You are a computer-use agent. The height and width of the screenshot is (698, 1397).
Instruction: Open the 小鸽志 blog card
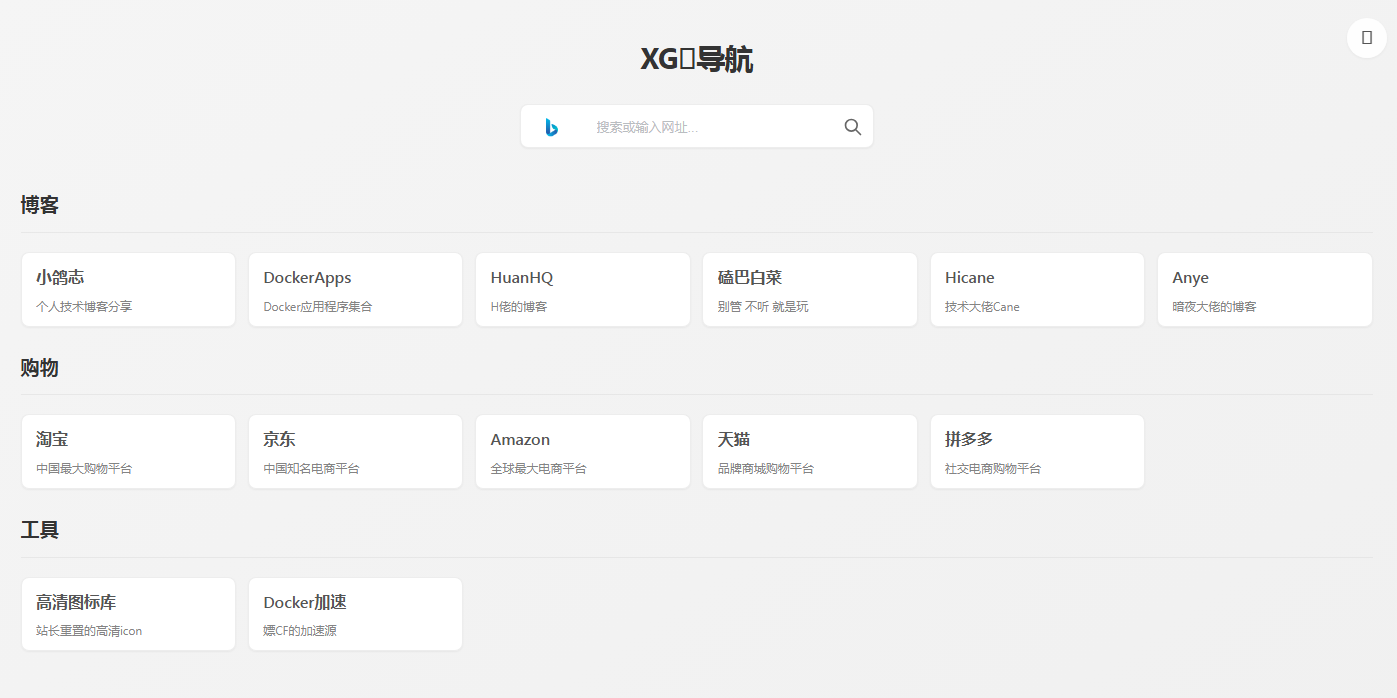[128, 289]
